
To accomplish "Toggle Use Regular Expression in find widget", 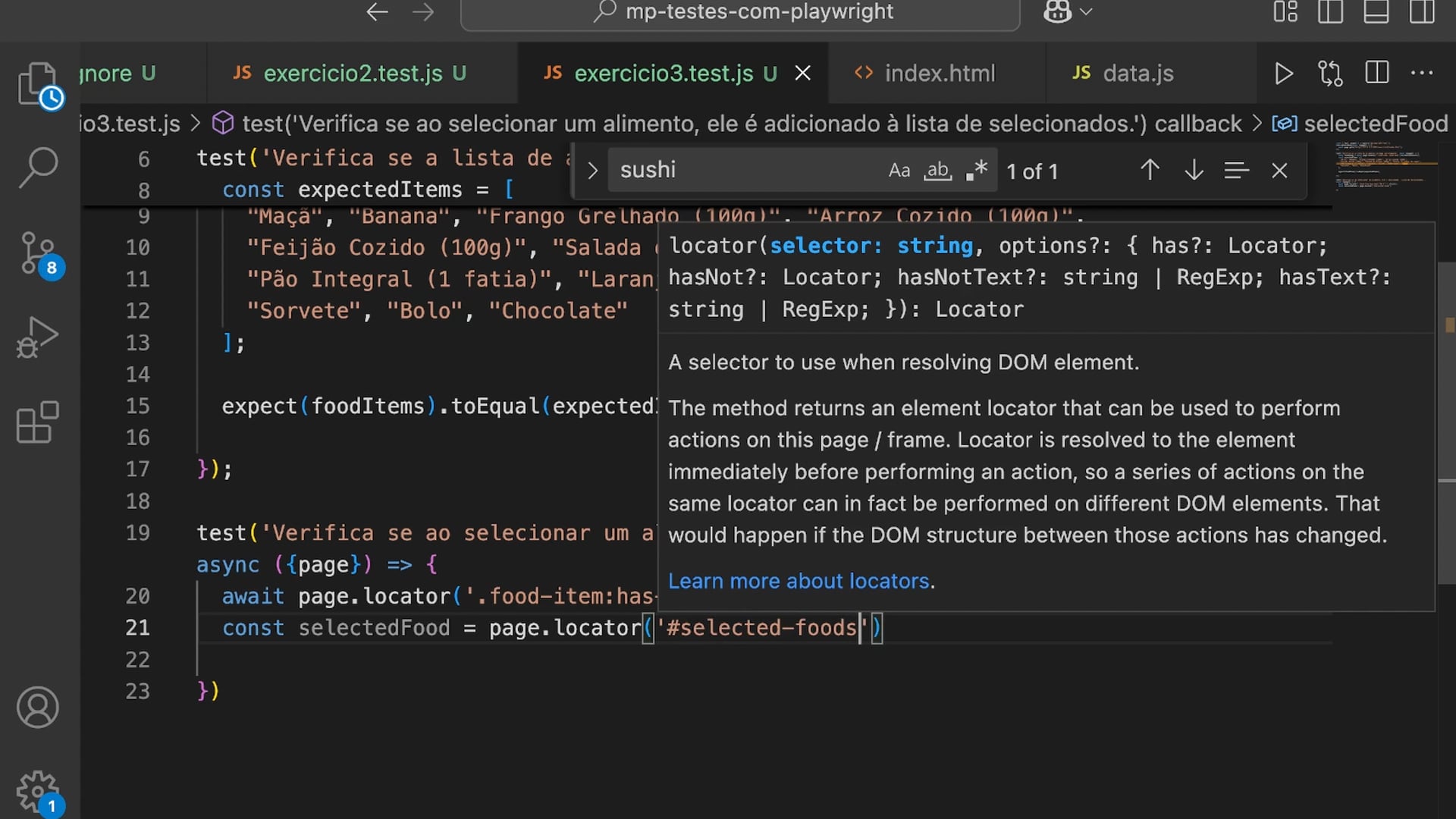I will click(x=977, y=171).
